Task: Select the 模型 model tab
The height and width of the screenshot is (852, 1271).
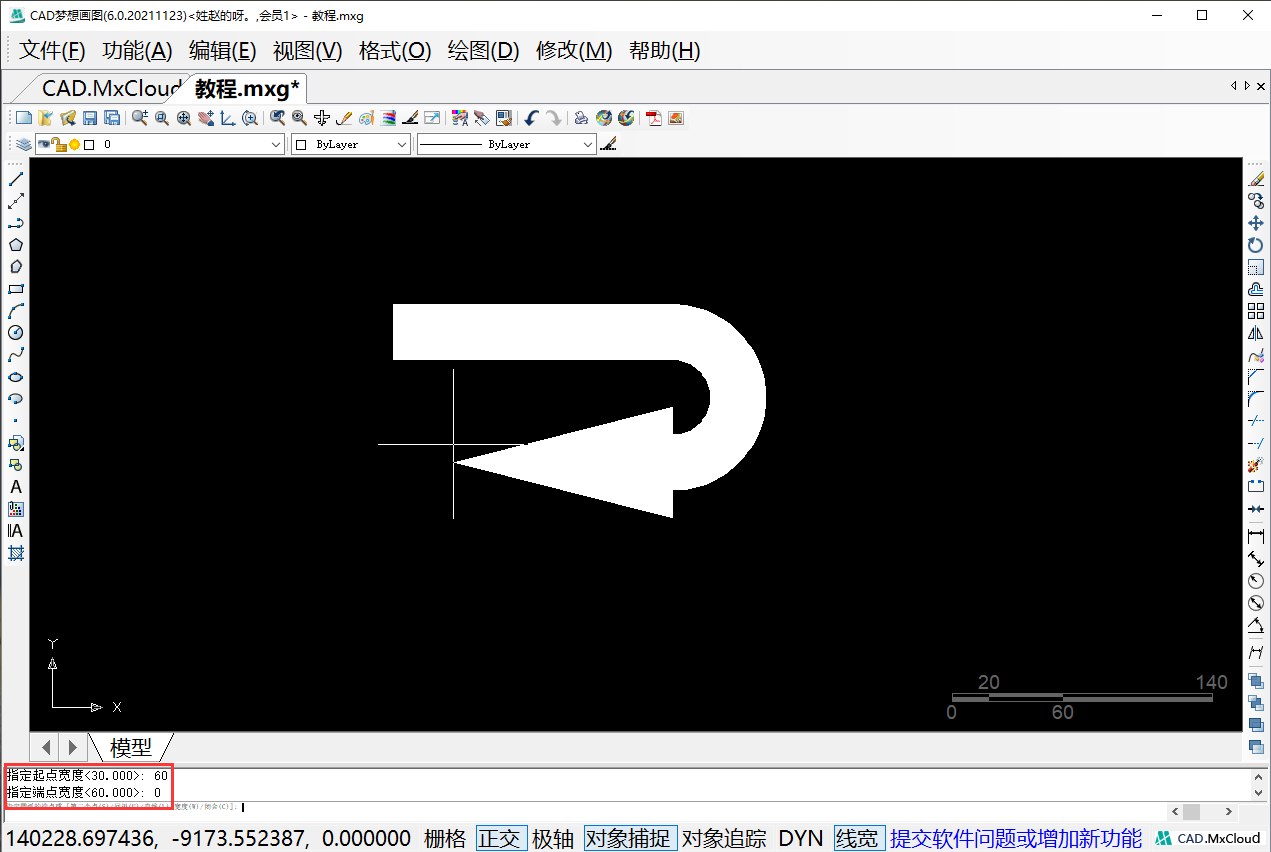Action: click(x=131, y=747)
